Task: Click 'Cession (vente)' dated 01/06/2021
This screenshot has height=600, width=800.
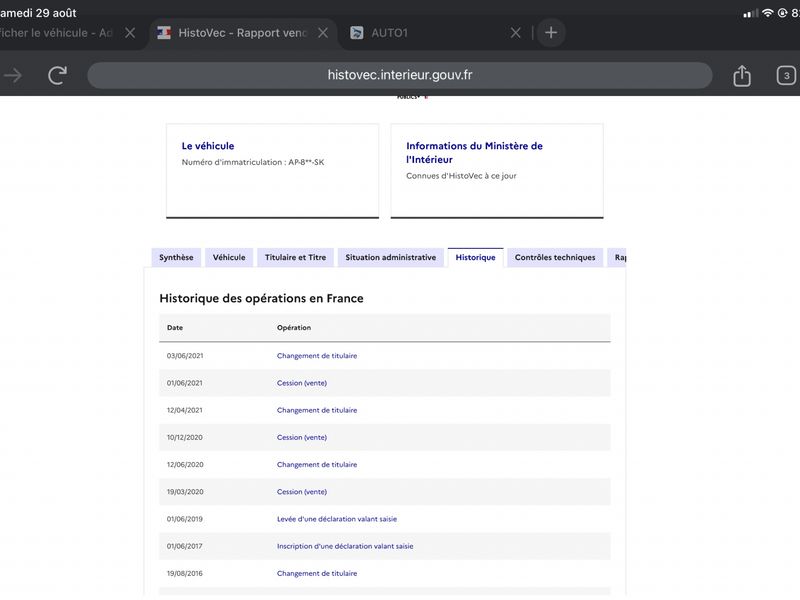Action: pos(302,383)
